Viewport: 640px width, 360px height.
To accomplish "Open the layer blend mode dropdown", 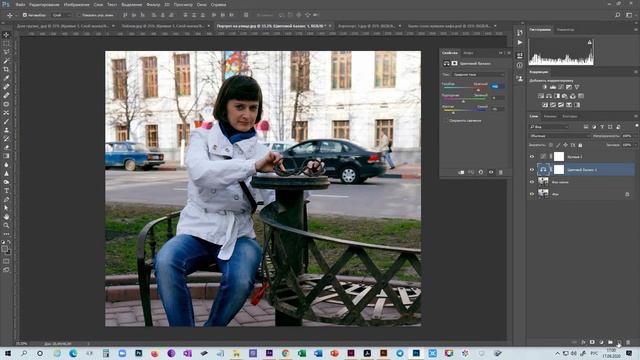I will coord(560,136).
